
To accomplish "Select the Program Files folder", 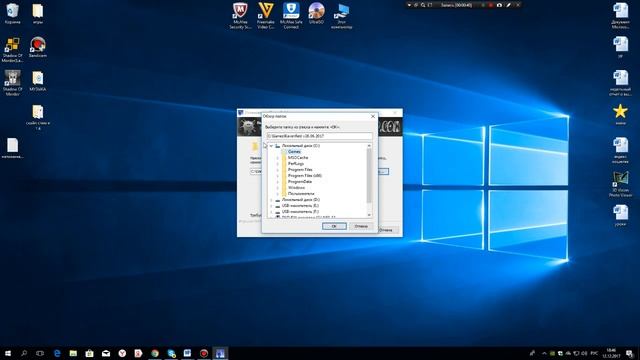I will 300,170.
